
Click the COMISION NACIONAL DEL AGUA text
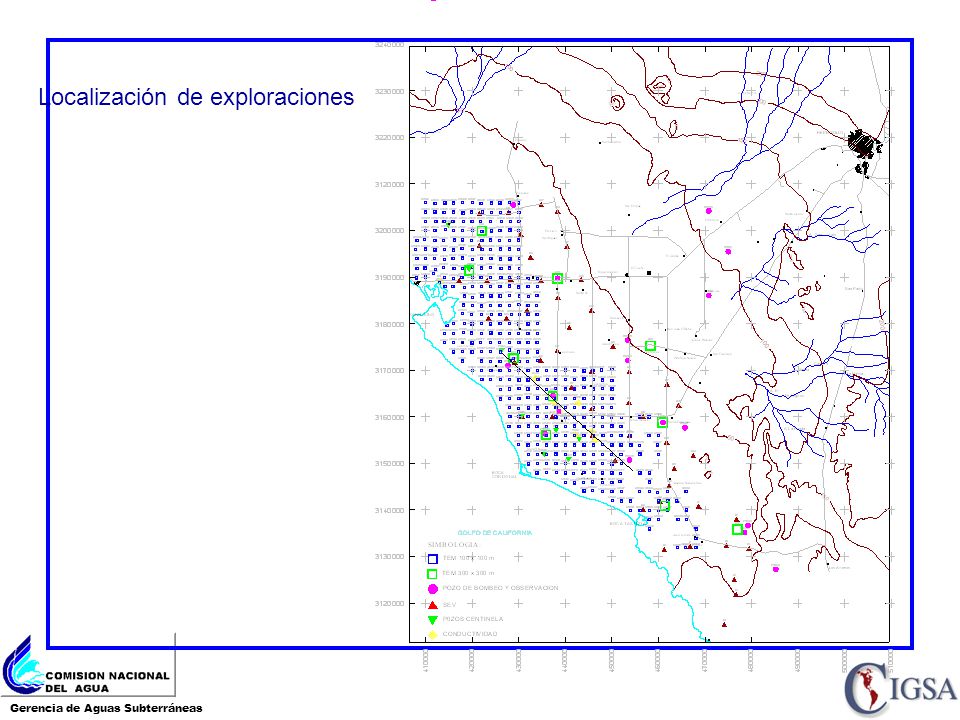coord(107,681)
